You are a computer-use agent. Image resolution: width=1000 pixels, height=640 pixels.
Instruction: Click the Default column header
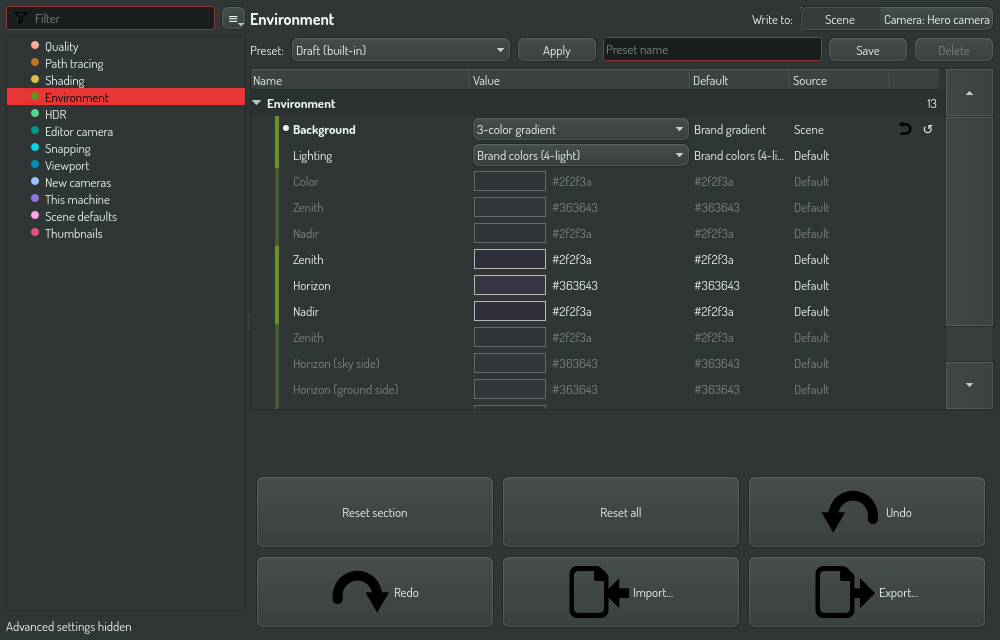point(740,80)
